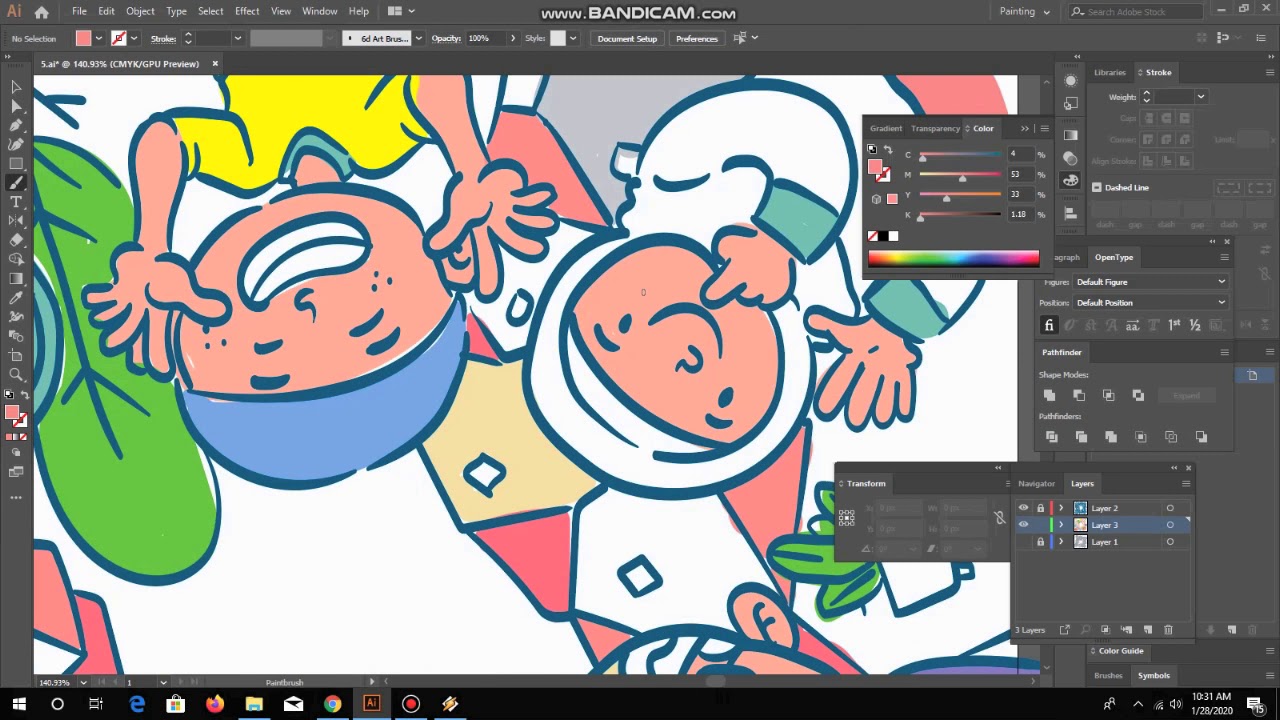Screen dimensions: 1280x720
Task: Select the Type tool
Action: coord(16,202)
